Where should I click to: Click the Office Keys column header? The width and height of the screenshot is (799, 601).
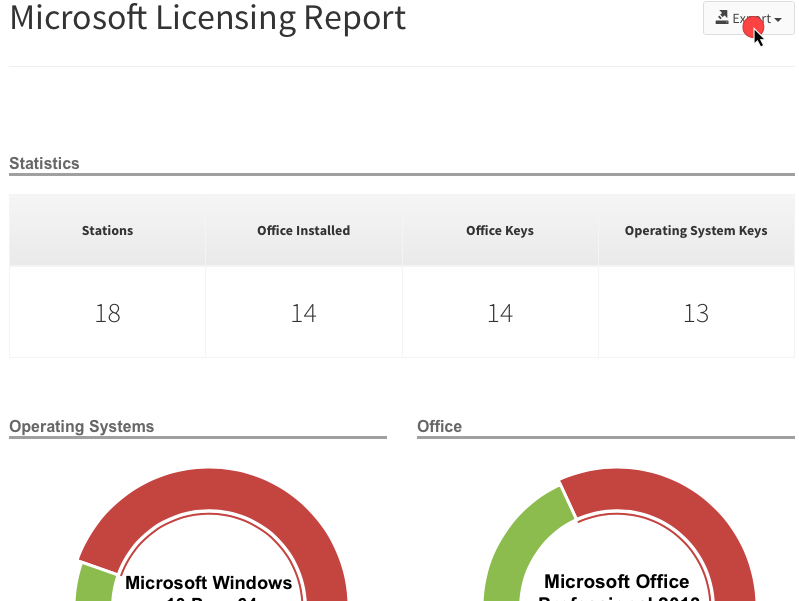click(x=500, y=230)
